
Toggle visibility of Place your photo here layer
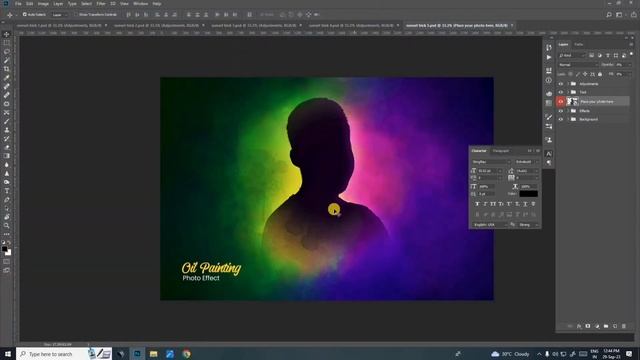coord(561,101)
